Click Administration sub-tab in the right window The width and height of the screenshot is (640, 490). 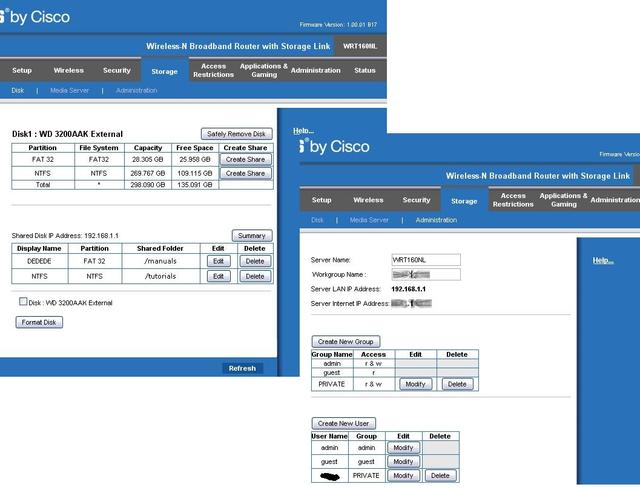pyautogui.click(x=436, y=220)
